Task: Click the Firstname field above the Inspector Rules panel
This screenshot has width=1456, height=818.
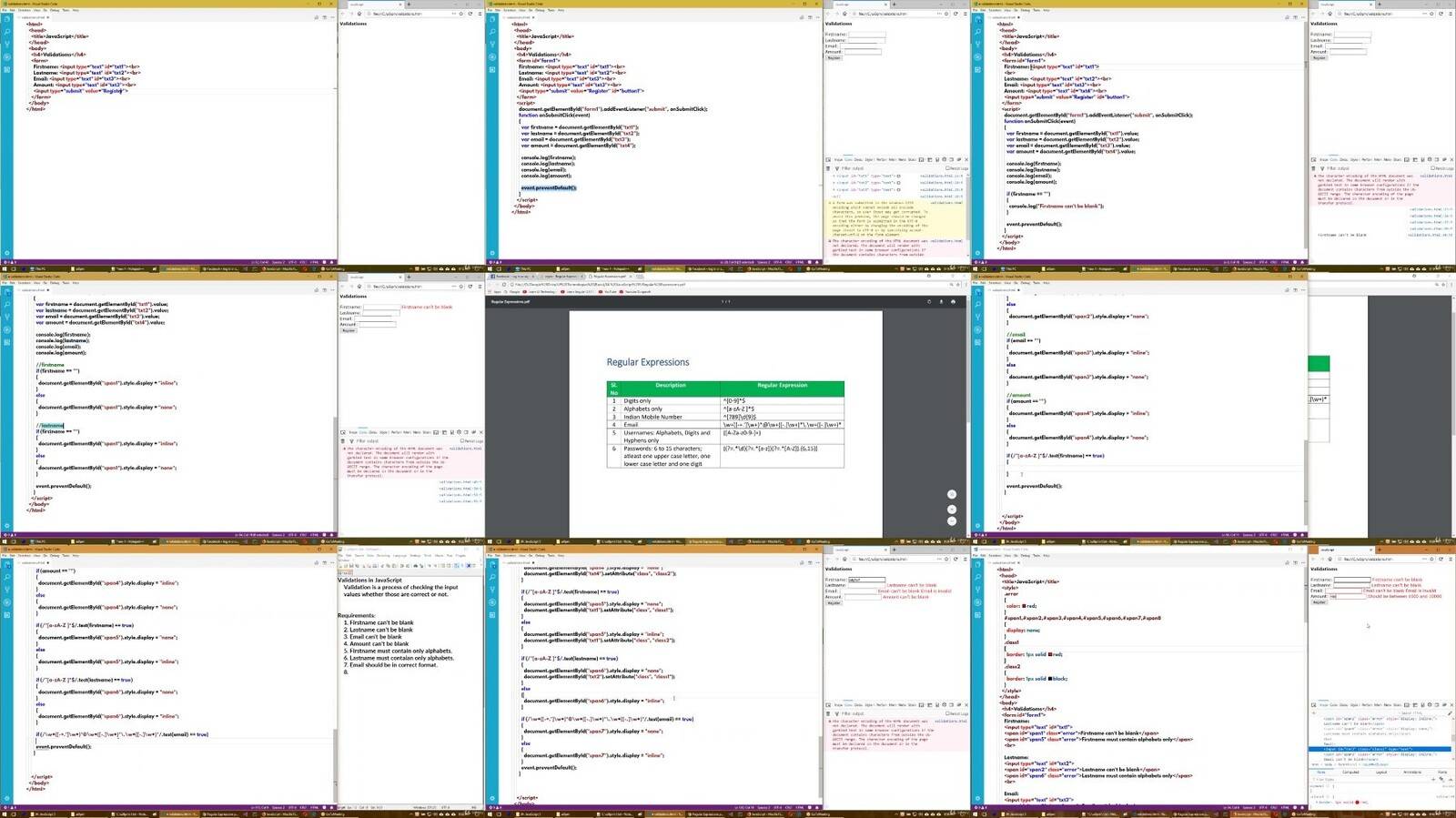Action: point(1352,580)
